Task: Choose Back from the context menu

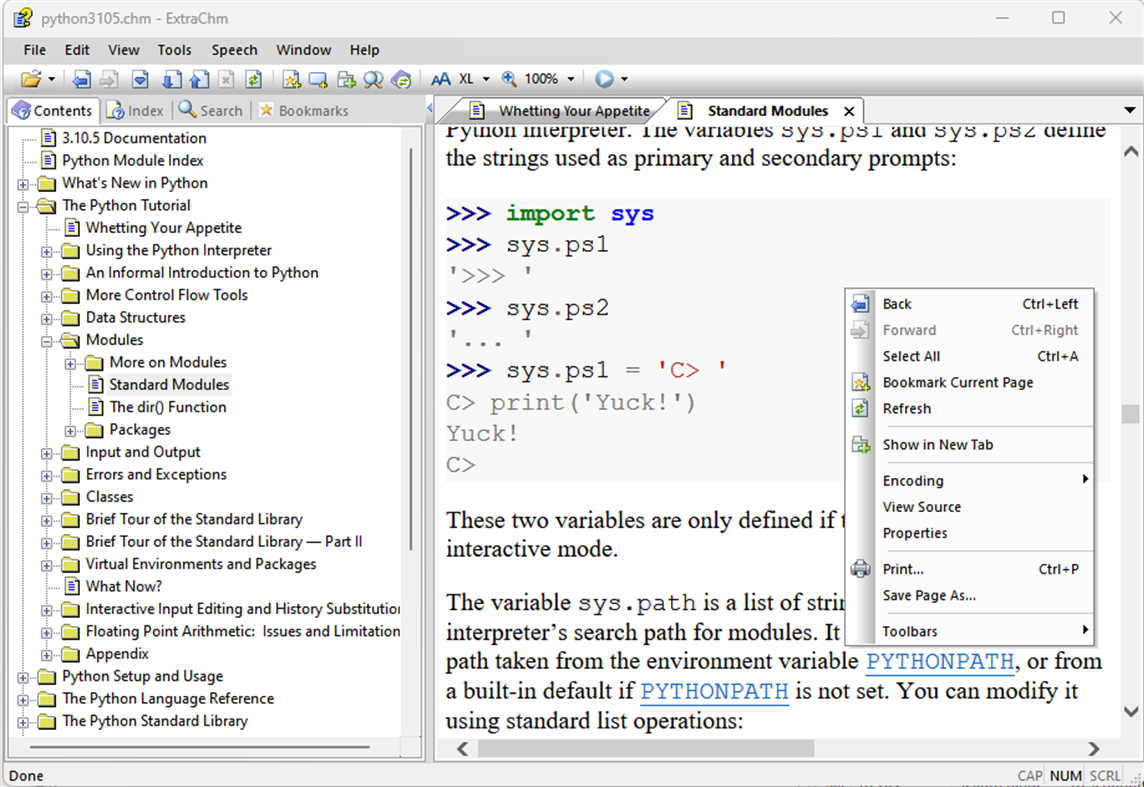Action: [970, 304]
